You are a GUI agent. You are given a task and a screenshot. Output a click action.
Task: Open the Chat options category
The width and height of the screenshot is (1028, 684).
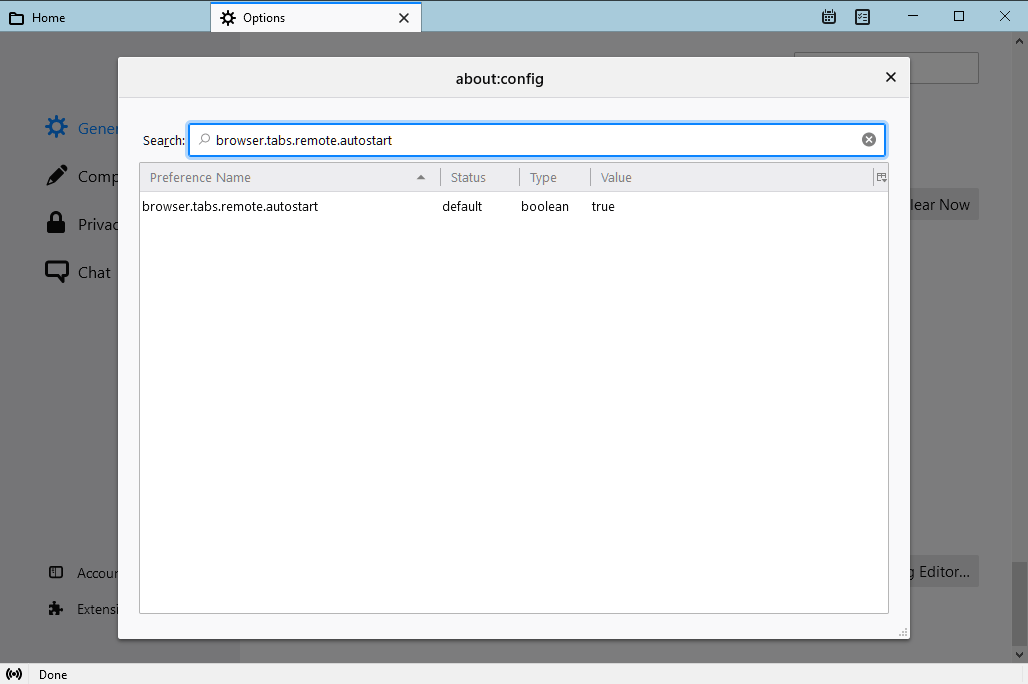(x=79, y=272)
